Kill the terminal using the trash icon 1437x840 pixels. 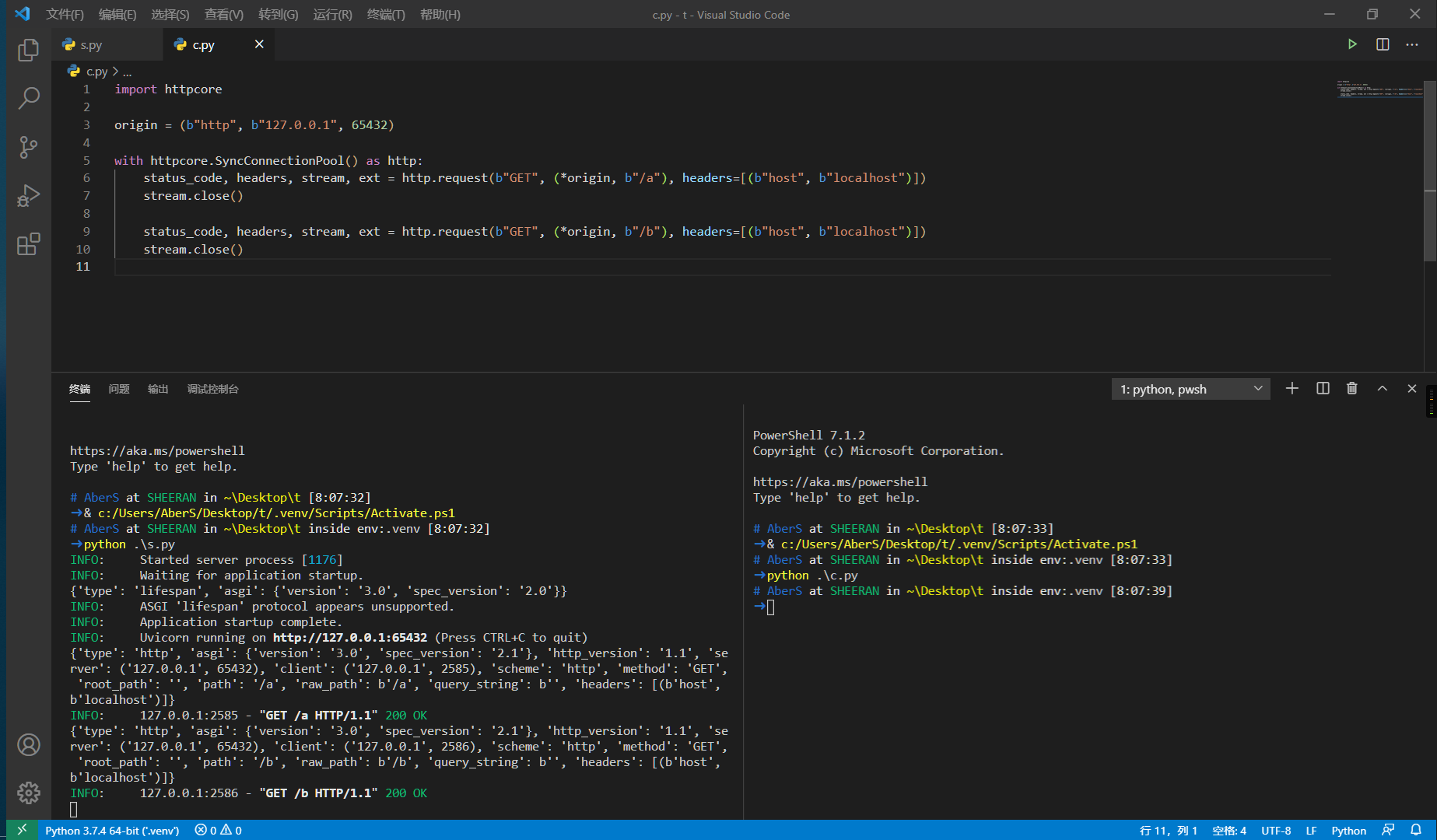coord(1352,388)
